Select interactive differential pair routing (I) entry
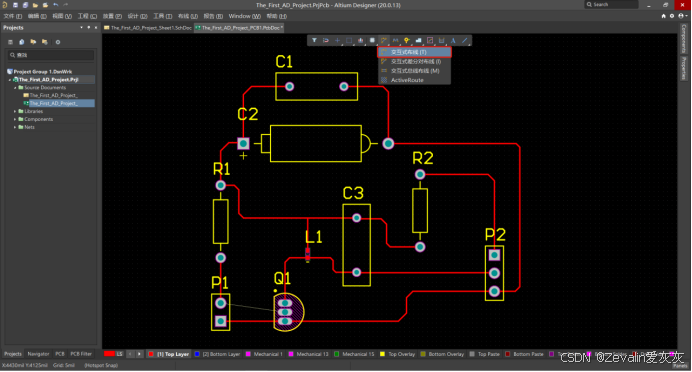 [x=414, y=62]
